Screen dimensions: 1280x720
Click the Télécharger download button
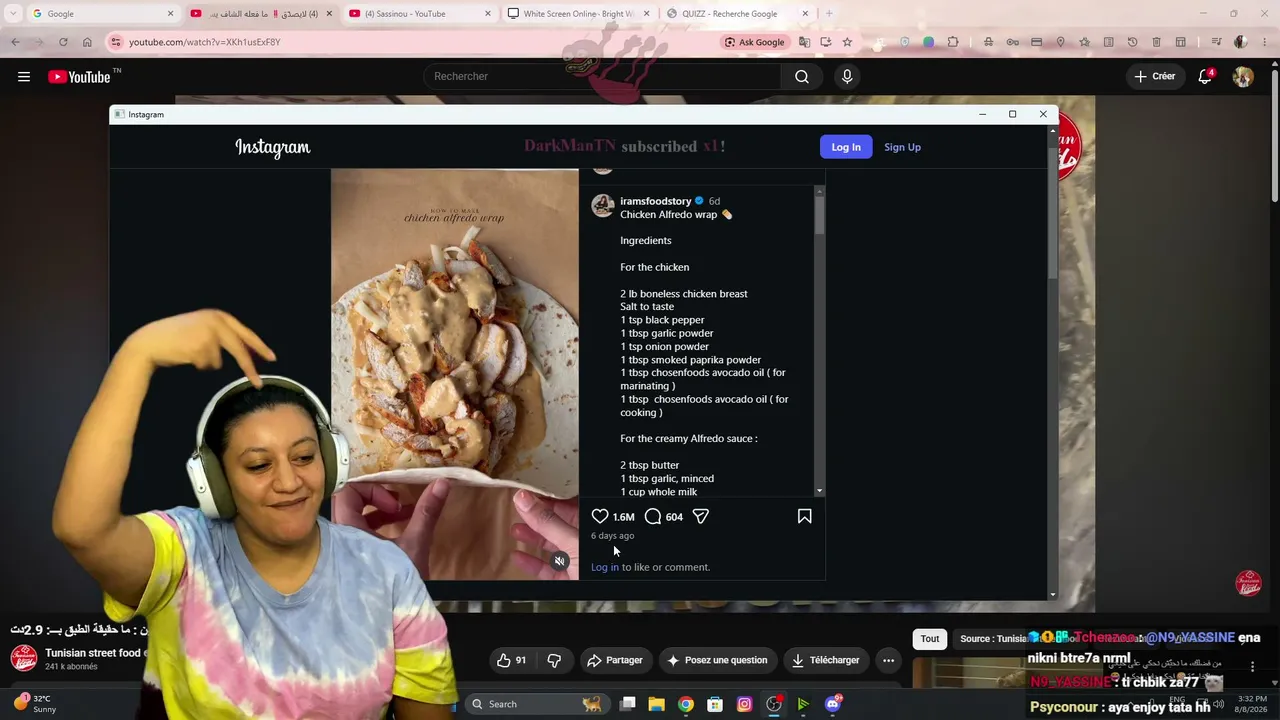826,660
